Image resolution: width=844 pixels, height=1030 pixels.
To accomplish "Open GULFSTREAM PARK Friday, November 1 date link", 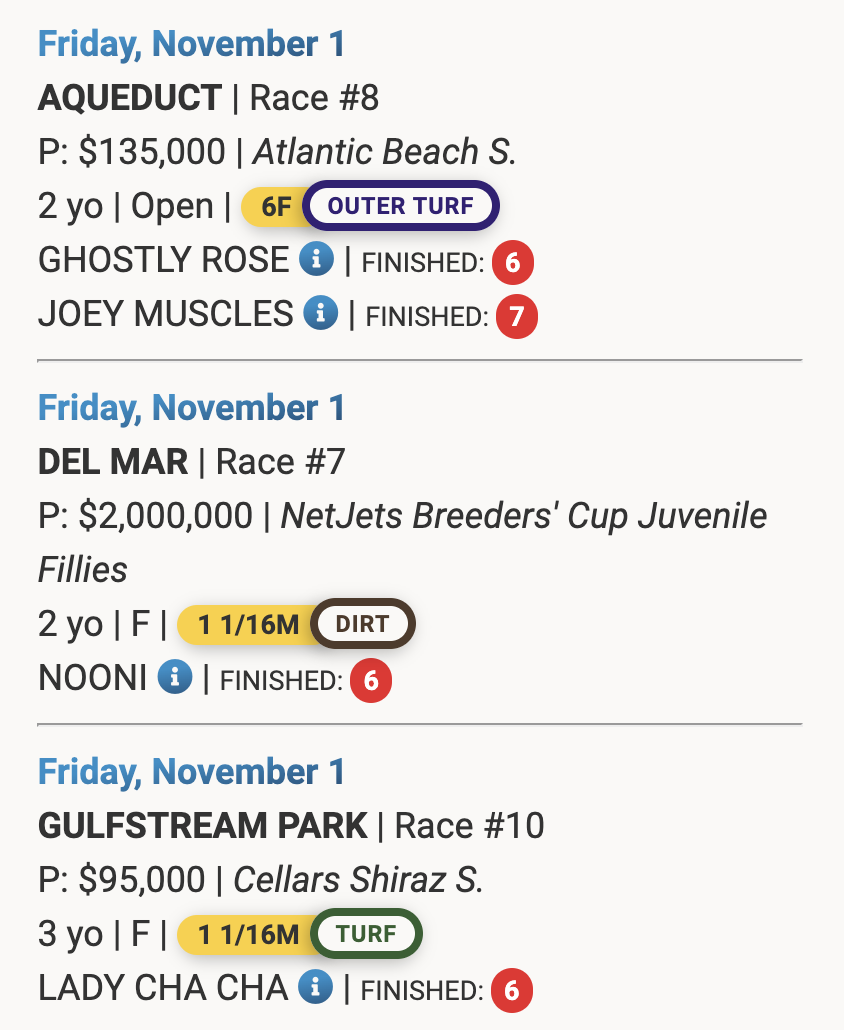I will point(191,772).
